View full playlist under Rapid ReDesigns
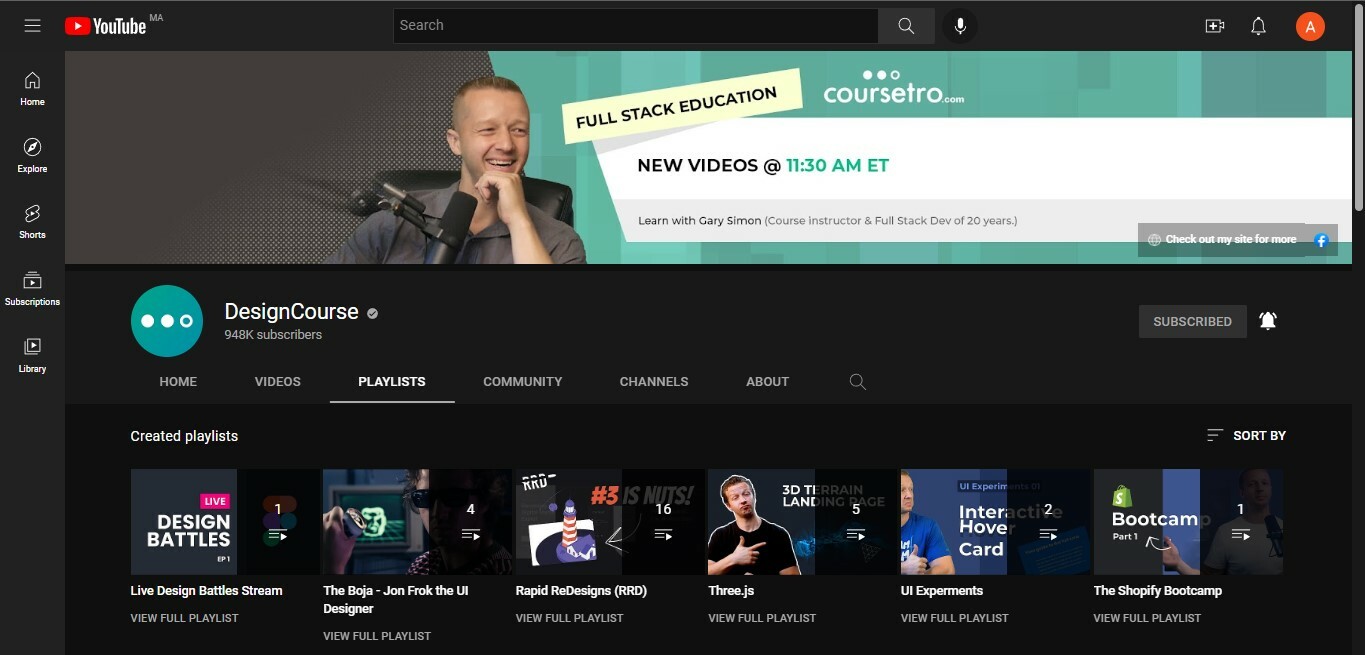The image size is (1365, 655). point(569,618)
